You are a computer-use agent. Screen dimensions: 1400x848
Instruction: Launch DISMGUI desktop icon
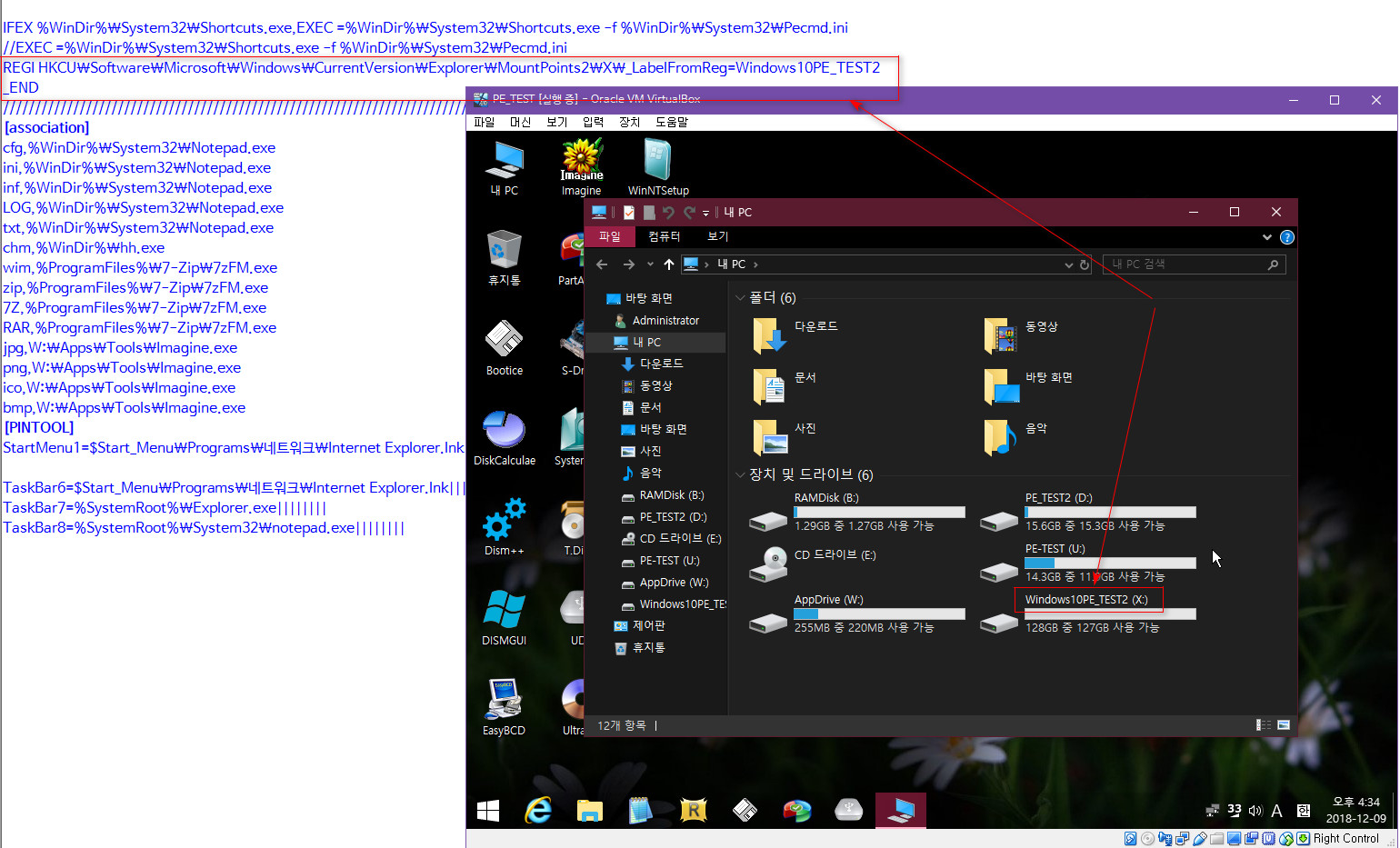click(505, 617)
